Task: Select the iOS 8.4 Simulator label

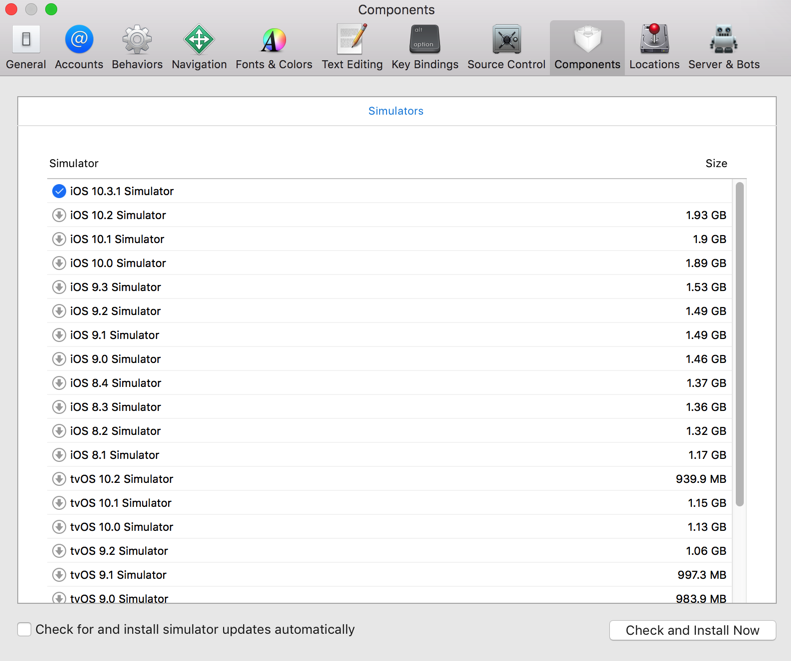Action: (x=116, y=383)
